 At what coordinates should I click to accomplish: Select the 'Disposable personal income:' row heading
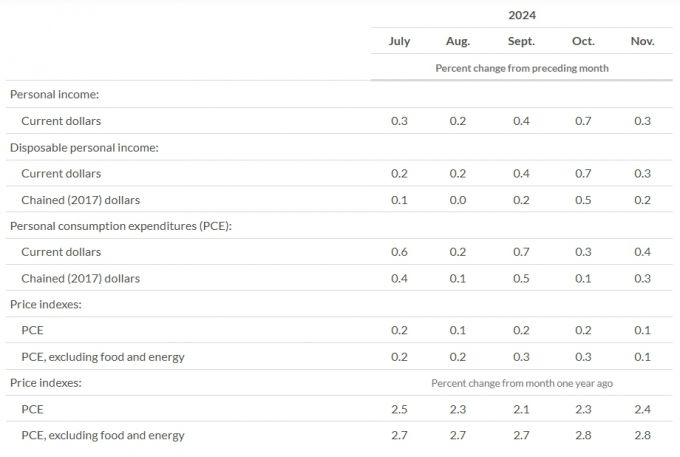click(84, 147)
